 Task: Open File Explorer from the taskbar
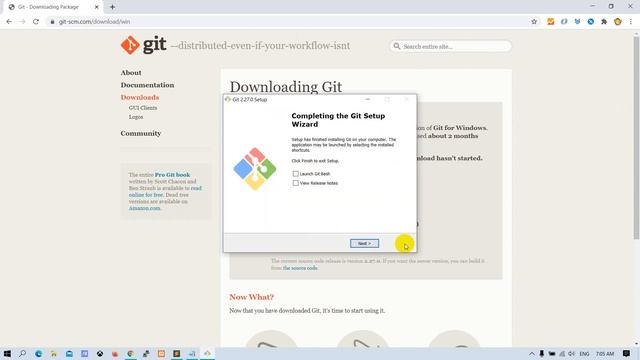[53, 353]
